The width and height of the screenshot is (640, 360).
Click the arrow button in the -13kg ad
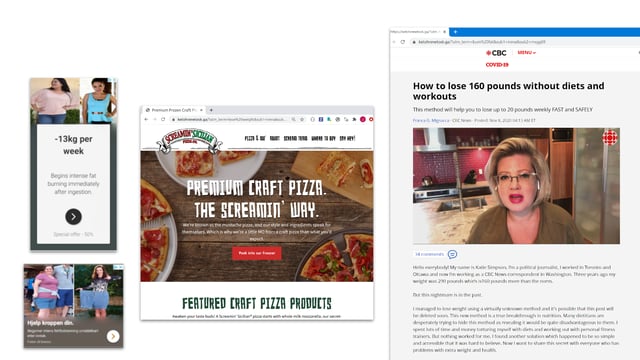coord(73,217)
